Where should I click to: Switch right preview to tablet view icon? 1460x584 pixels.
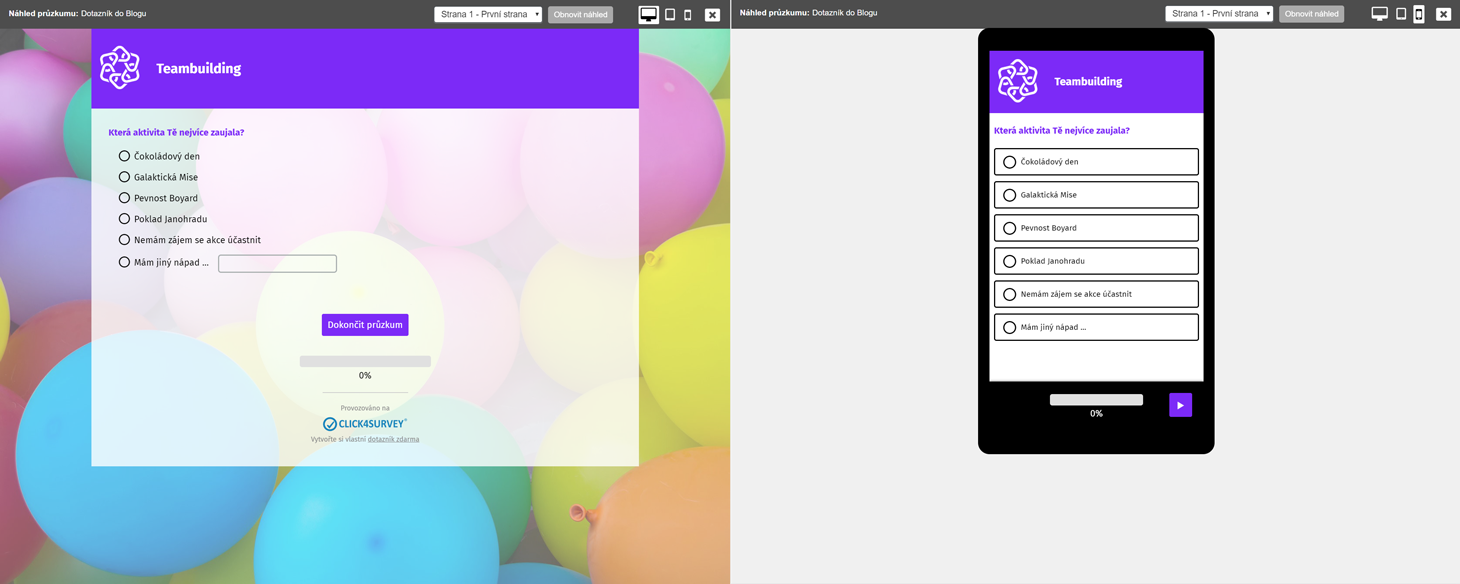tap(1401, 14)
